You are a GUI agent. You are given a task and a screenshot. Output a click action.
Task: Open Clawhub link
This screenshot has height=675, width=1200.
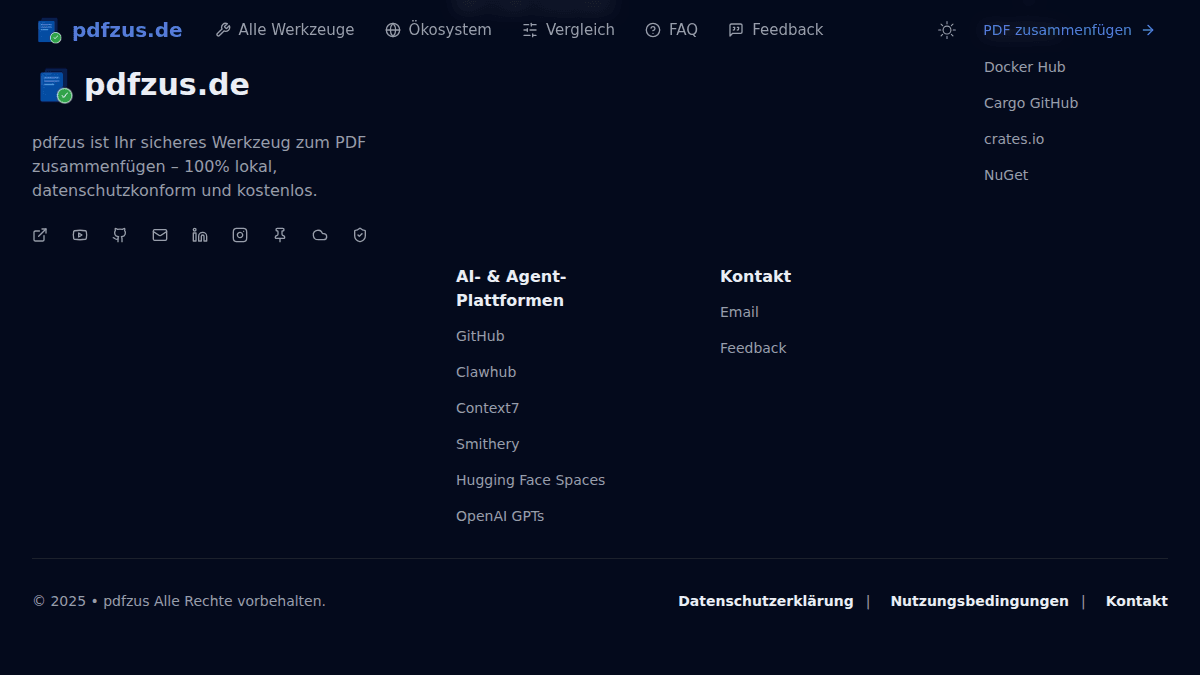(486, 372)
